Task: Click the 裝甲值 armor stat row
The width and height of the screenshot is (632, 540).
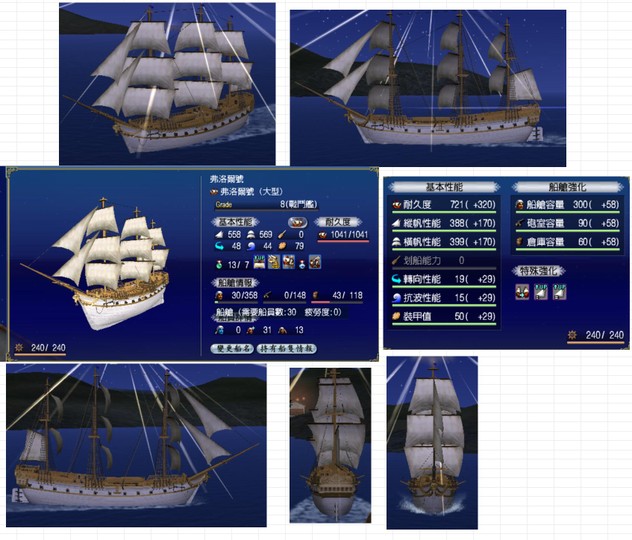Action: [444, 317]
